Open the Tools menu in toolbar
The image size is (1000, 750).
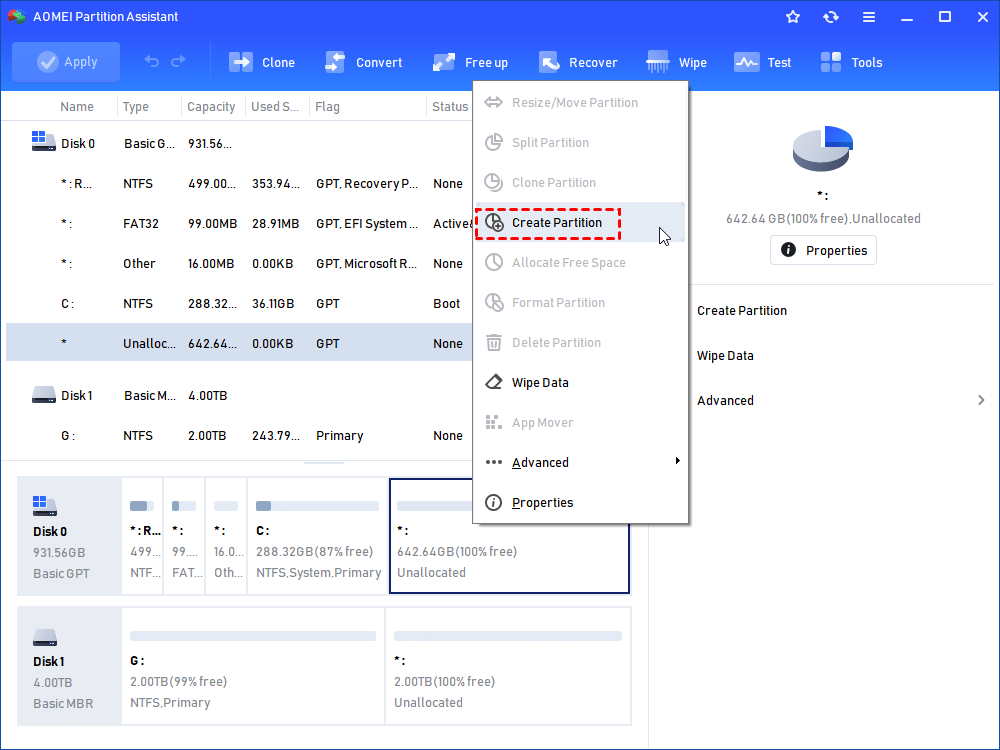click(x=851, y=62)
